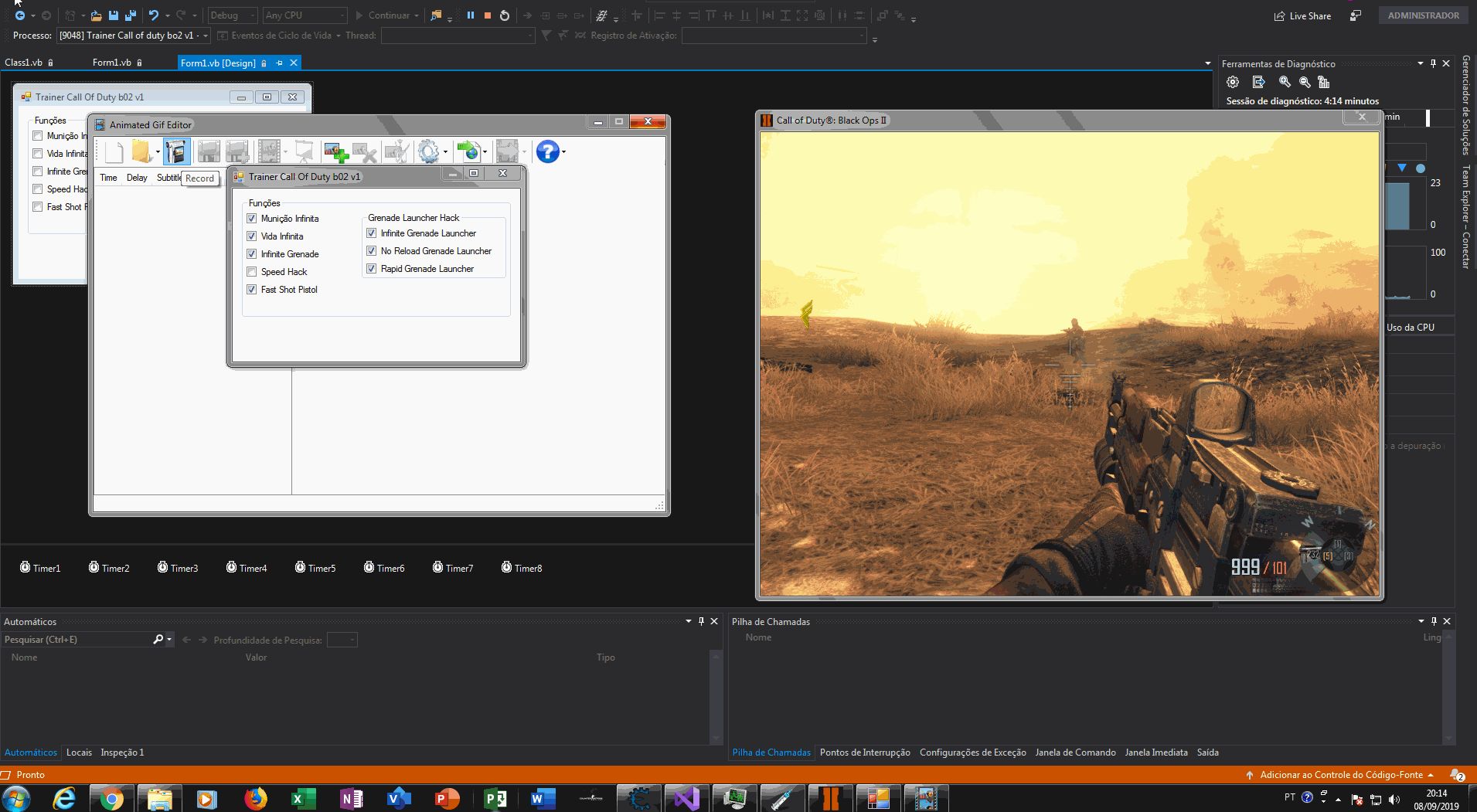
Task: Zoom in on the diagnostic timeline
Action: click(1285, 82)
